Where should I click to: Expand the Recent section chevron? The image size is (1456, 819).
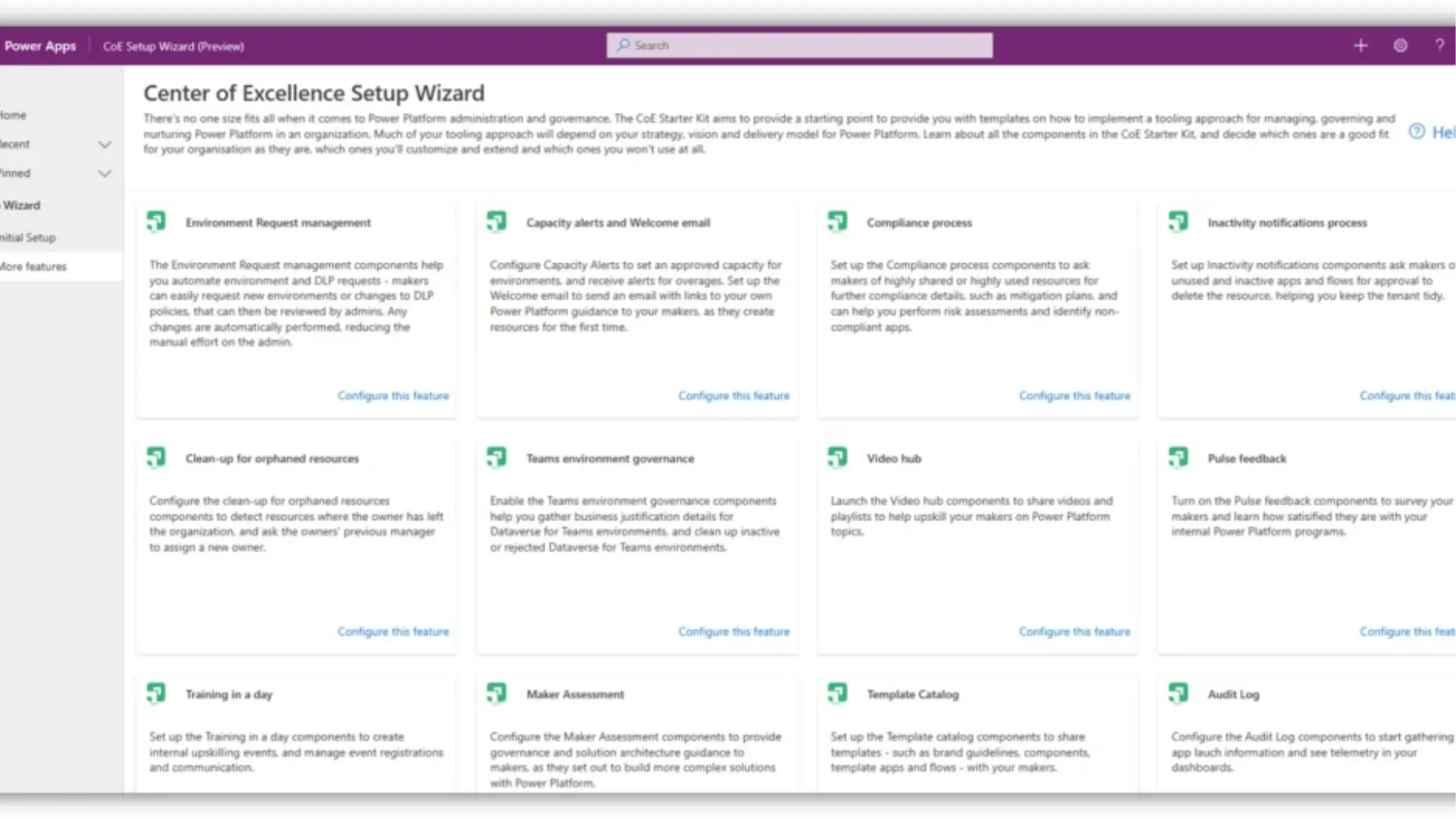click(x=105, y=144)
